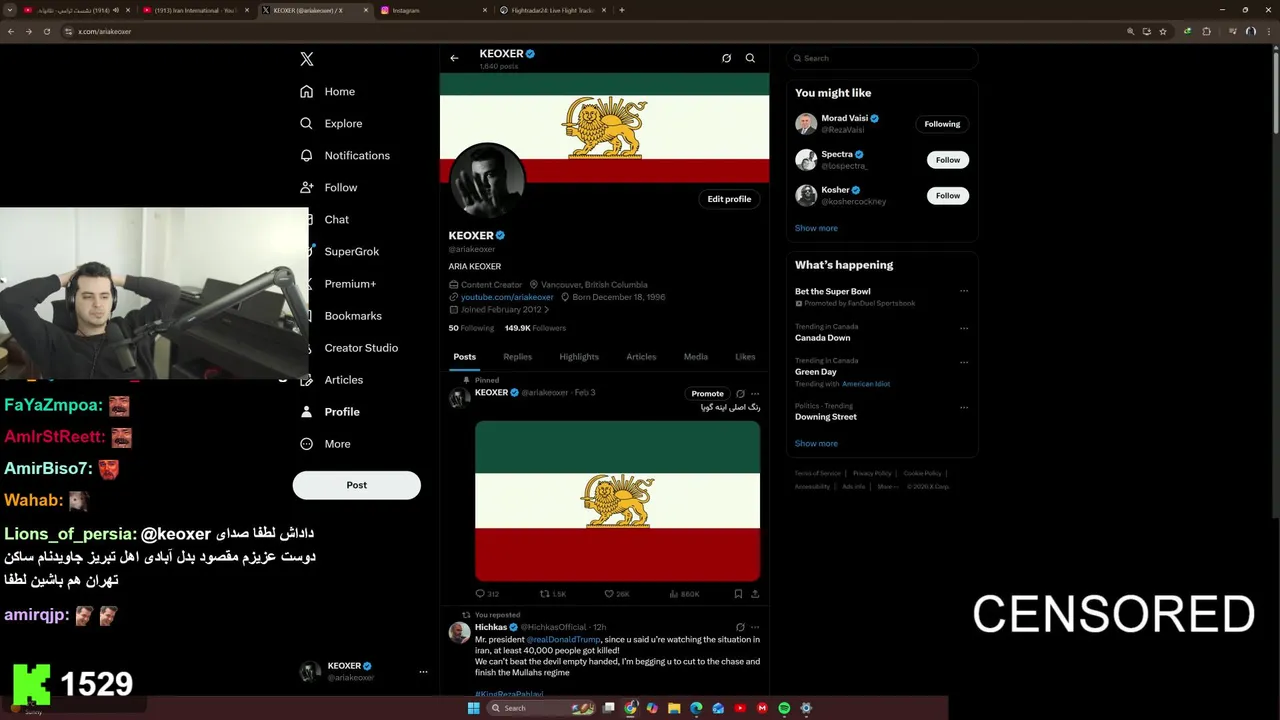The height and width of the screenshot is (720, 1280).
Task: Click the X logo in the sidebar
Action: pos(307,59)
